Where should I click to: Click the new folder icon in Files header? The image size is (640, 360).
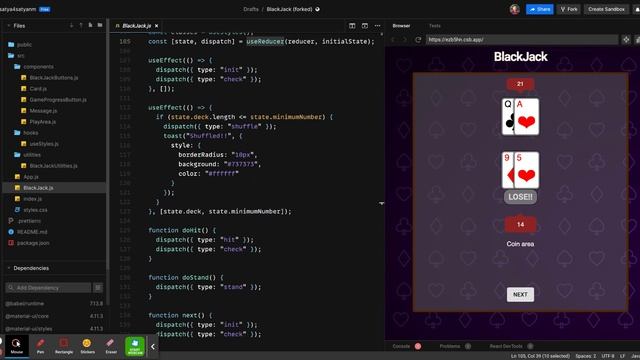100,25
